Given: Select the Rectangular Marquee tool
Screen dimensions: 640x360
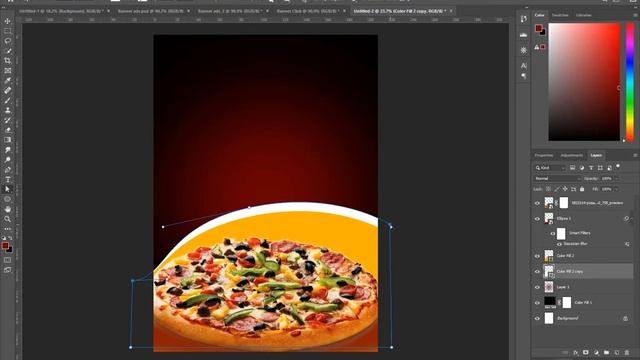Looking at the screenshot, I should [7, 31].
